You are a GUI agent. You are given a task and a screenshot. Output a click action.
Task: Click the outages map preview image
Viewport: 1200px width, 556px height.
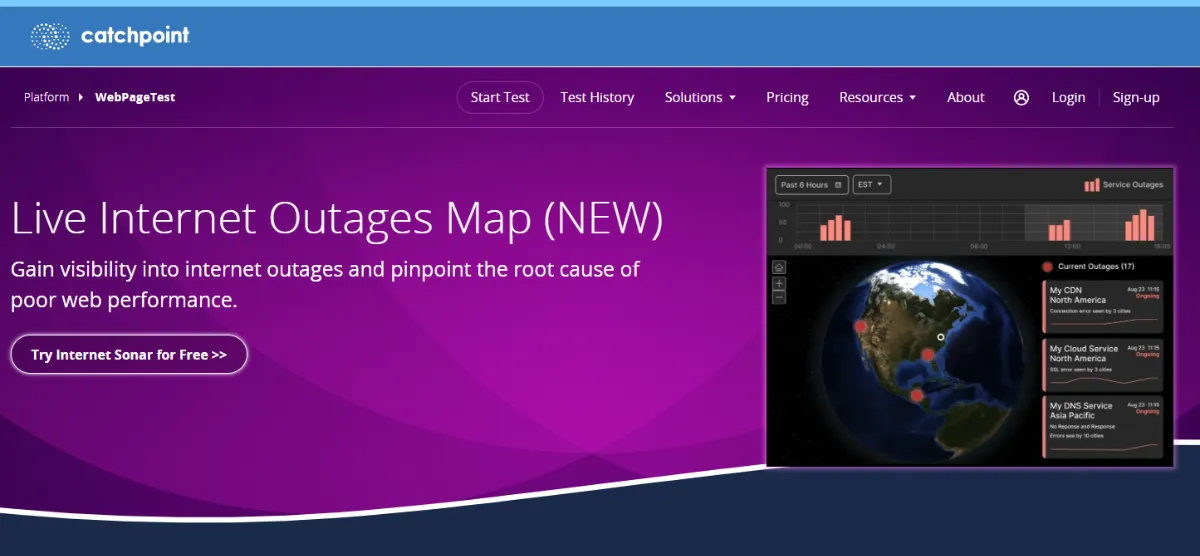click(969, 316)
